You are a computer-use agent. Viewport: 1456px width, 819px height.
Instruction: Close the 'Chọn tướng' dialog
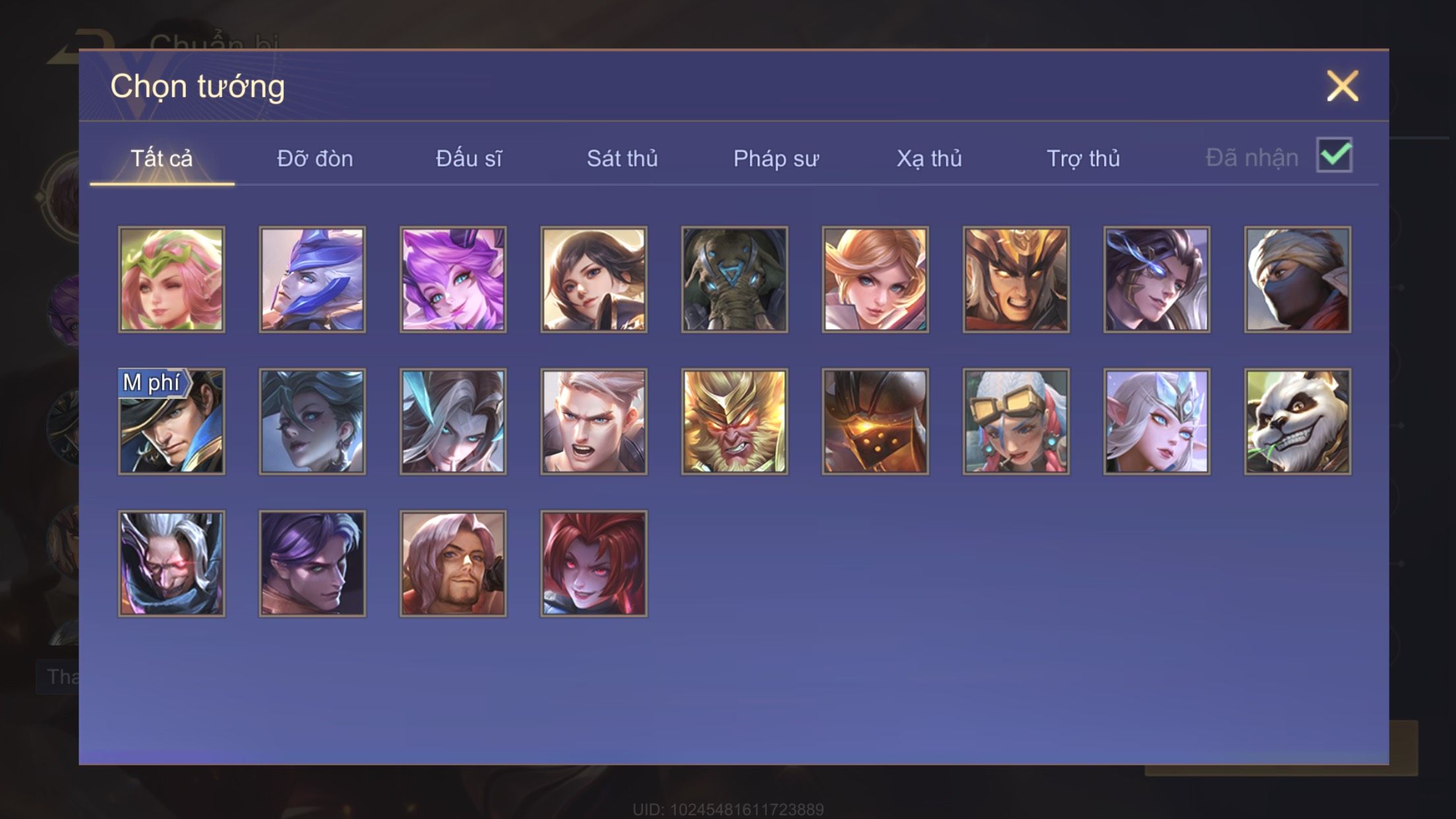(x=1343, y=86)
